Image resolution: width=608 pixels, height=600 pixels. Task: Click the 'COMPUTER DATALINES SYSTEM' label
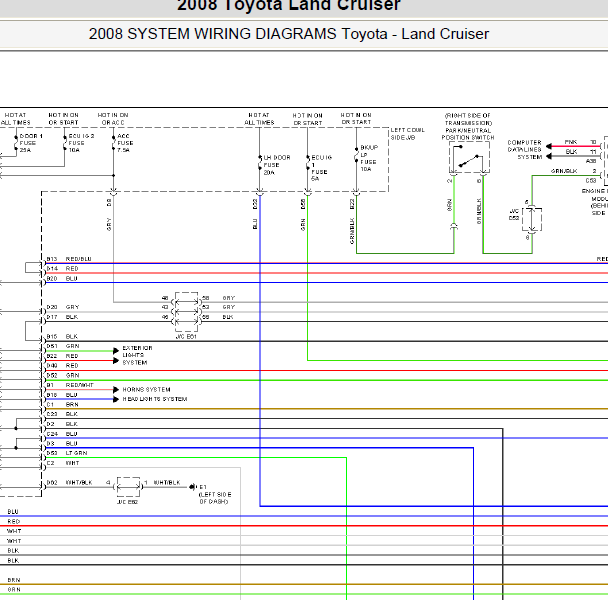525,150
